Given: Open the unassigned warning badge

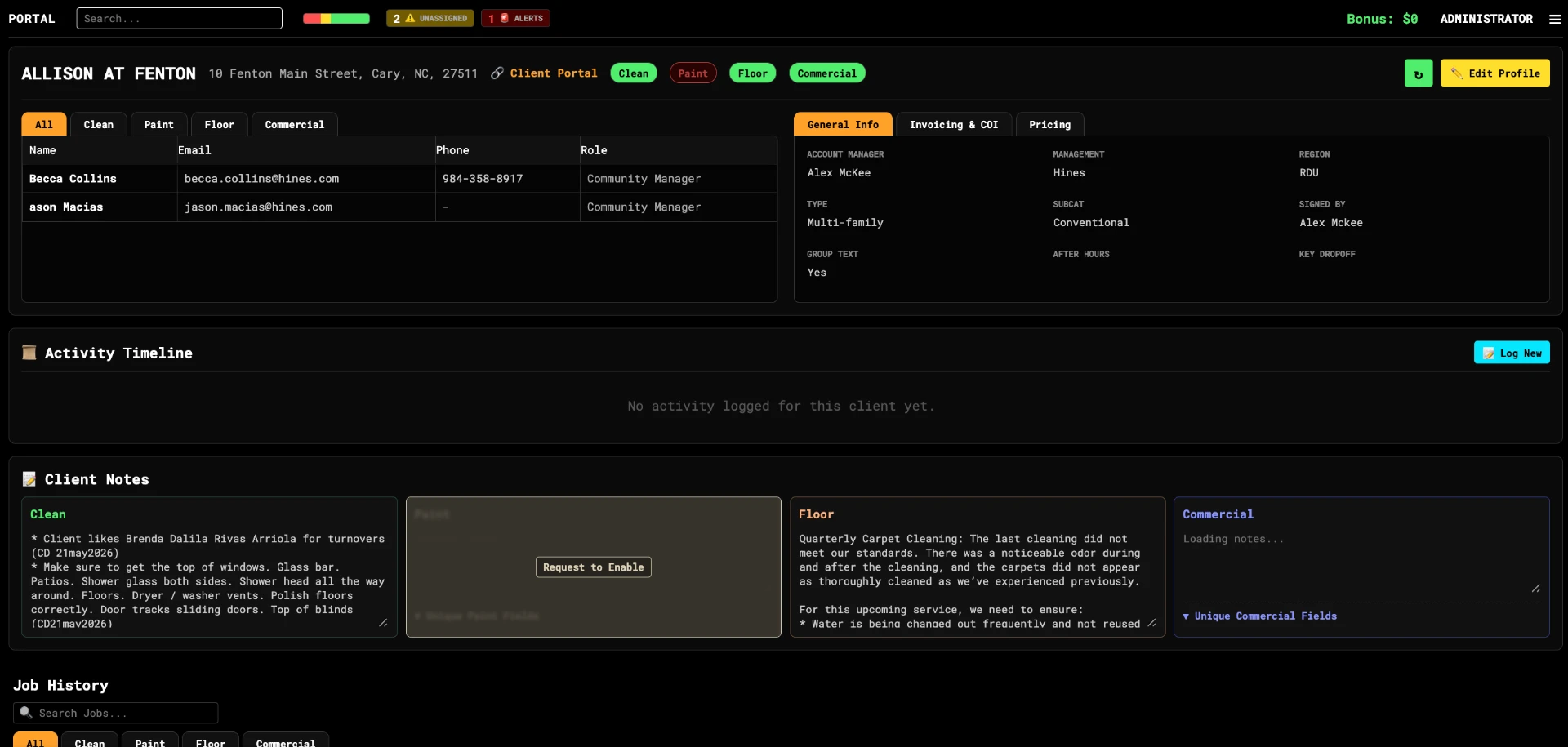Looking at the screenshot, I should [430, 18].
